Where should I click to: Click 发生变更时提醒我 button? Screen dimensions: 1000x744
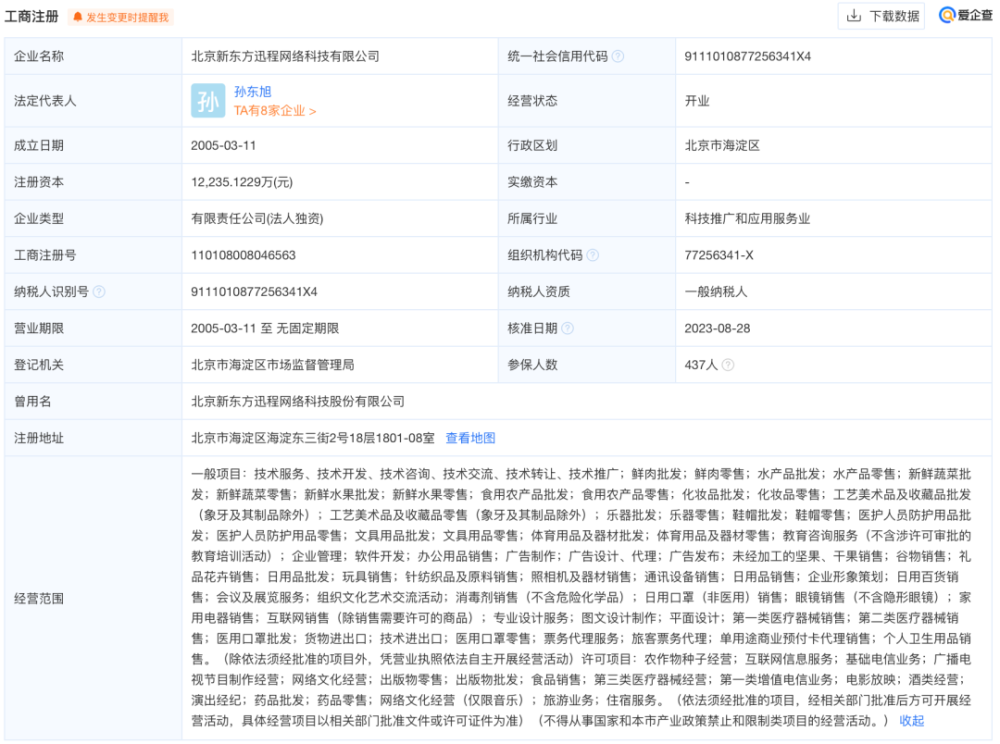tap(121, 17)
